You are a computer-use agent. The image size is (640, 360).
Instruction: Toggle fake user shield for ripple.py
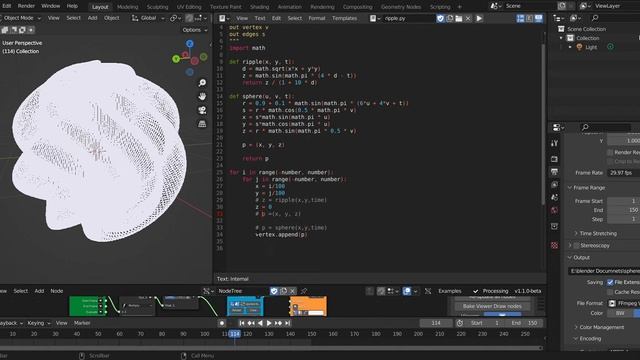(x=440, y=18)
